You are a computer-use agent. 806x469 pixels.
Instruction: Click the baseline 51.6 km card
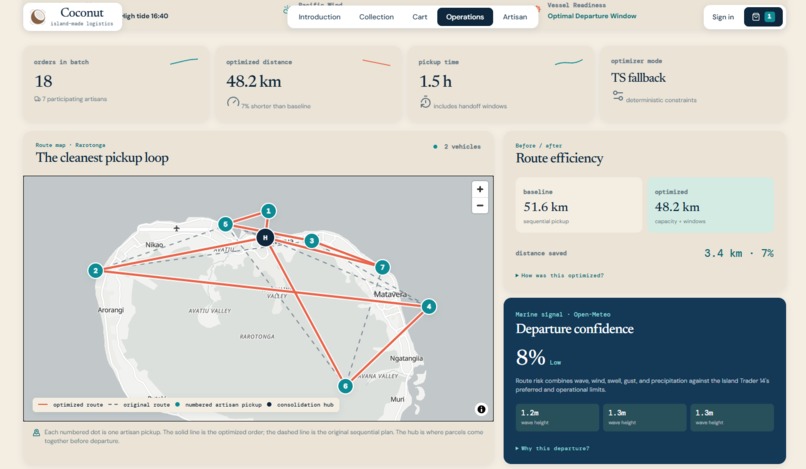click(579, 205)
